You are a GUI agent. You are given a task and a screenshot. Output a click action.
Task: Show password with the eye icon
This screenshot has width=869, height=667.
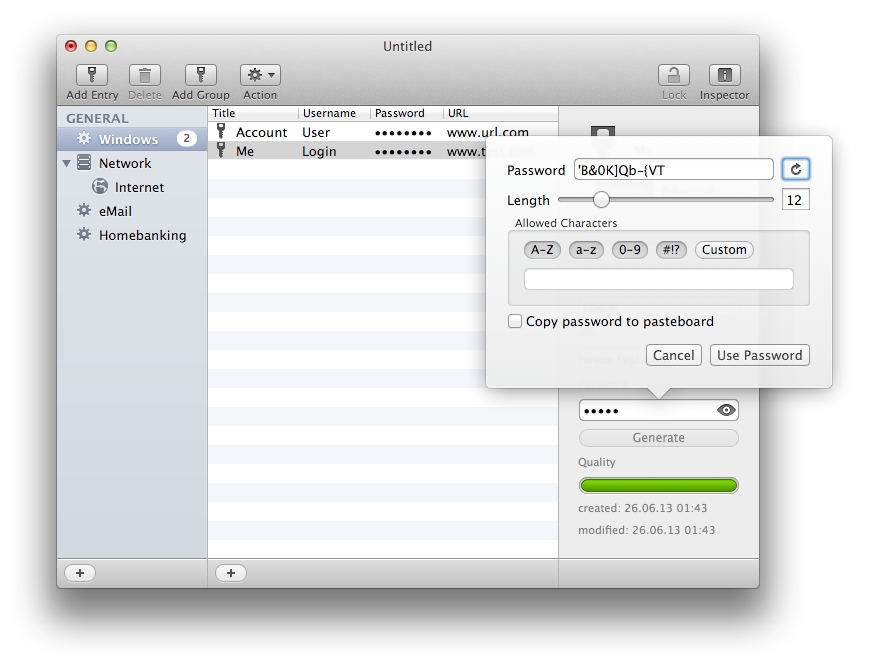[x=727, y=410]
